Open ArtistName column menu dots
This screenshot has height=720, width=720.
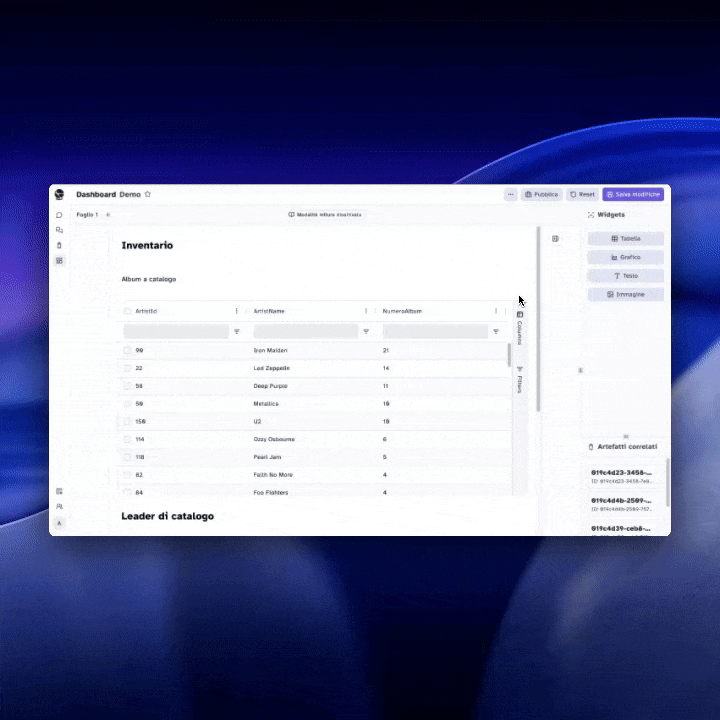click(x=366, y=311)
